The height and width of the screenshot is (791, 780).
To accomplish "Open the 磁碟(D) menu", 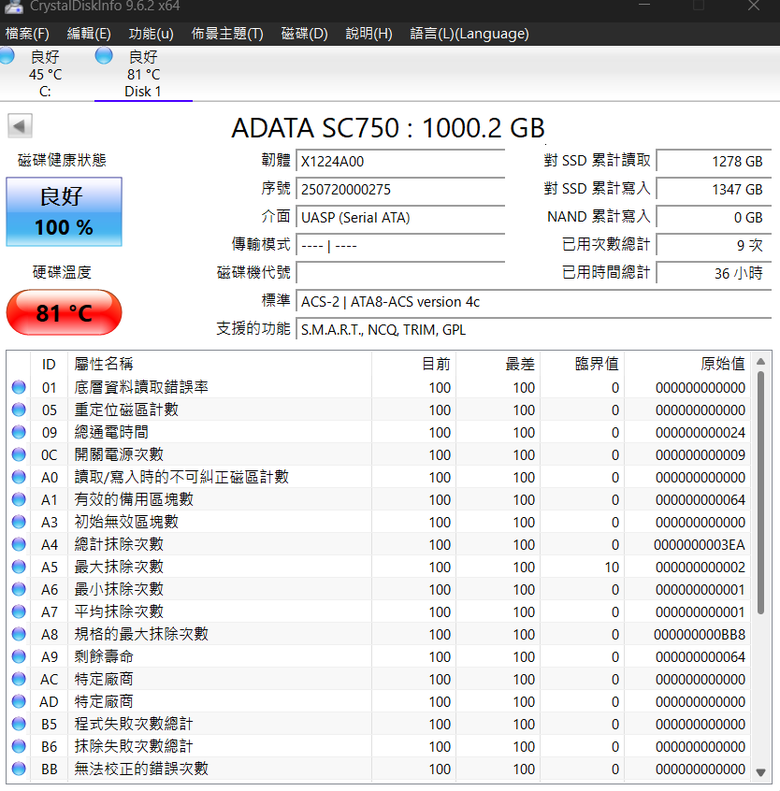I will pos(304,34).
